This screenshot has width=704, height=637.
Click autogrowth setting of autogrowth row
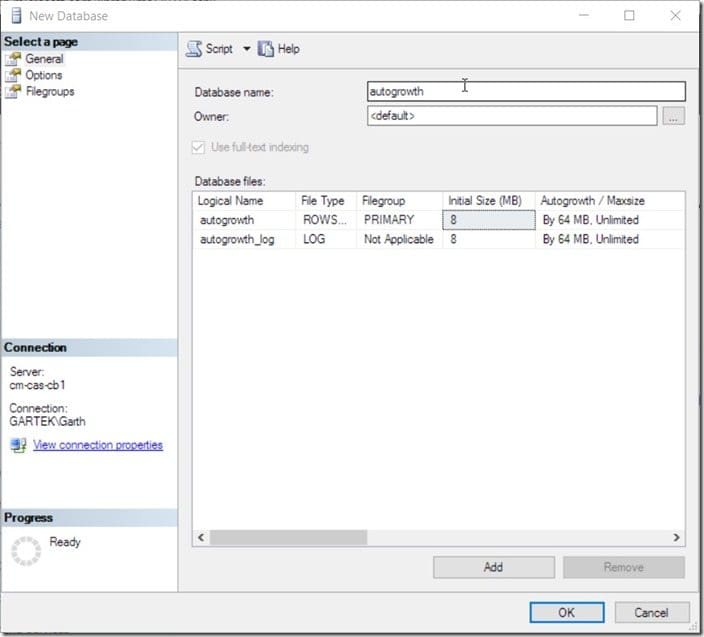610,220
